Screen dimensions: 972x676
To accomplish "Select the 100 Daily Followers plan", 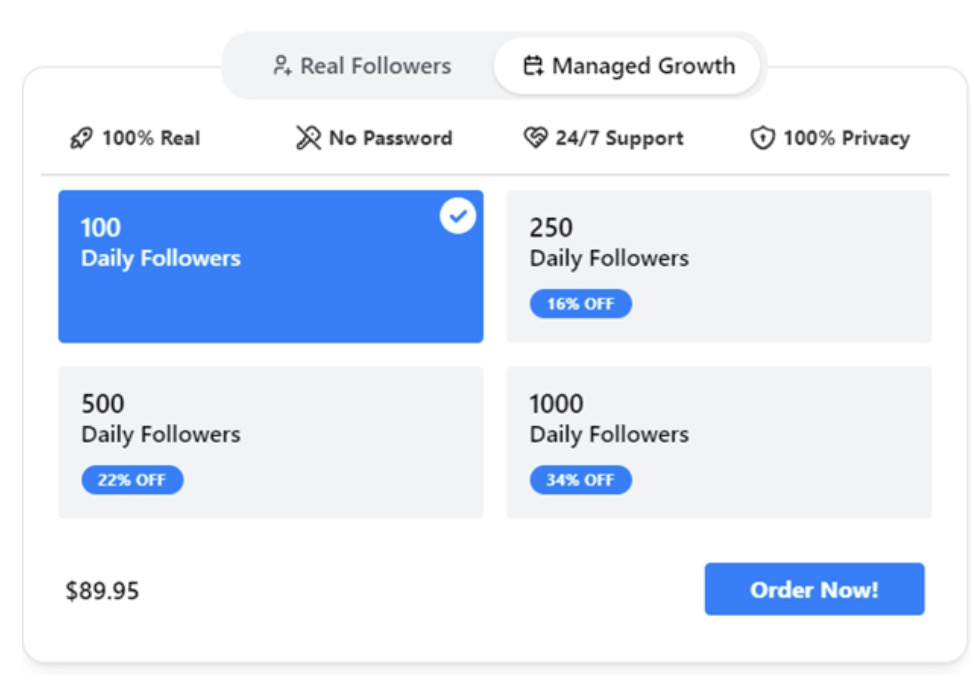I will click(x=270, y=267).
